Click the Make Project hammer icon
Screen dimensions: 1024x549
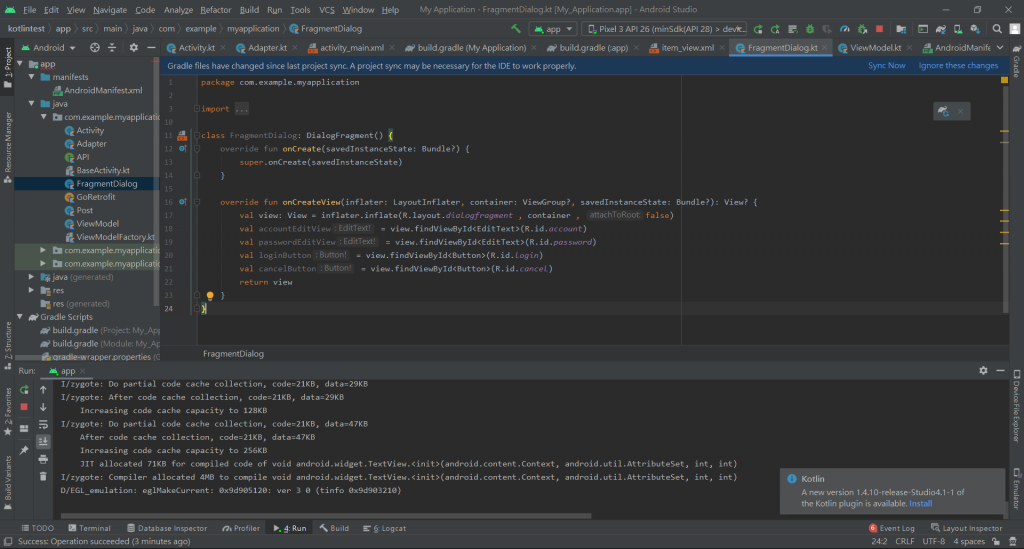pyautogui.click(x=516, y=29)
